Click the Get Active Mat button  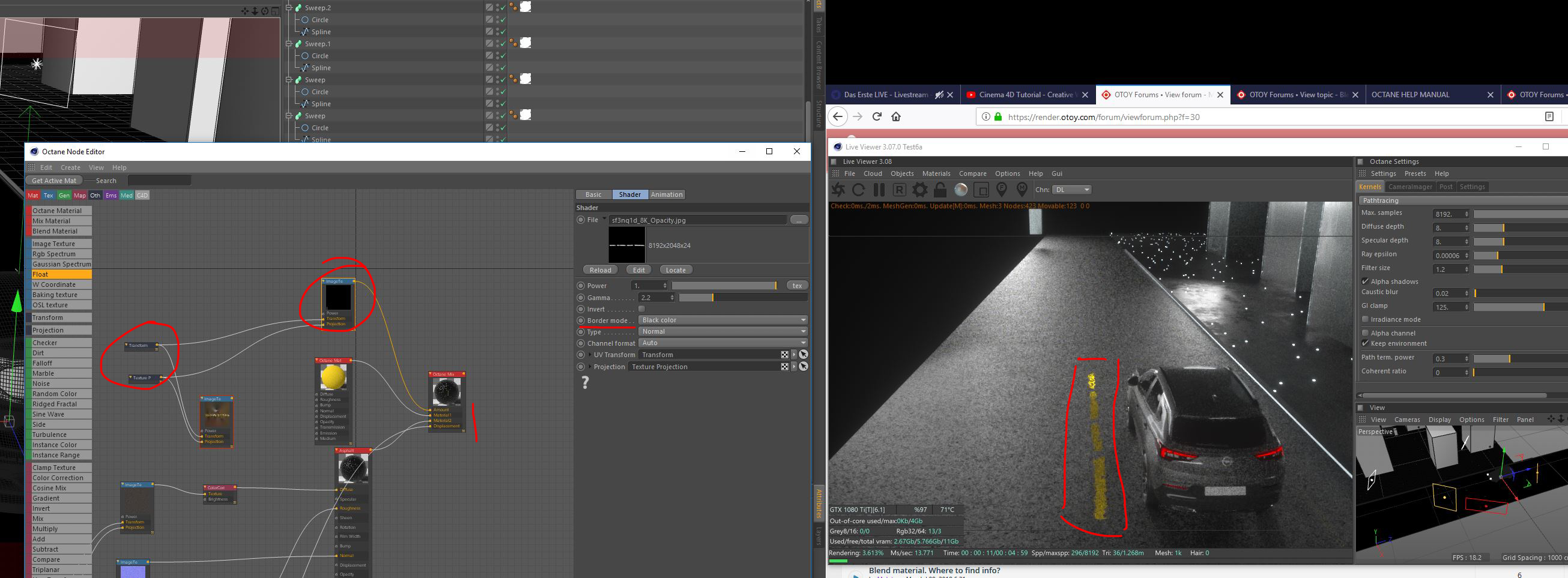tap(54, 181)
